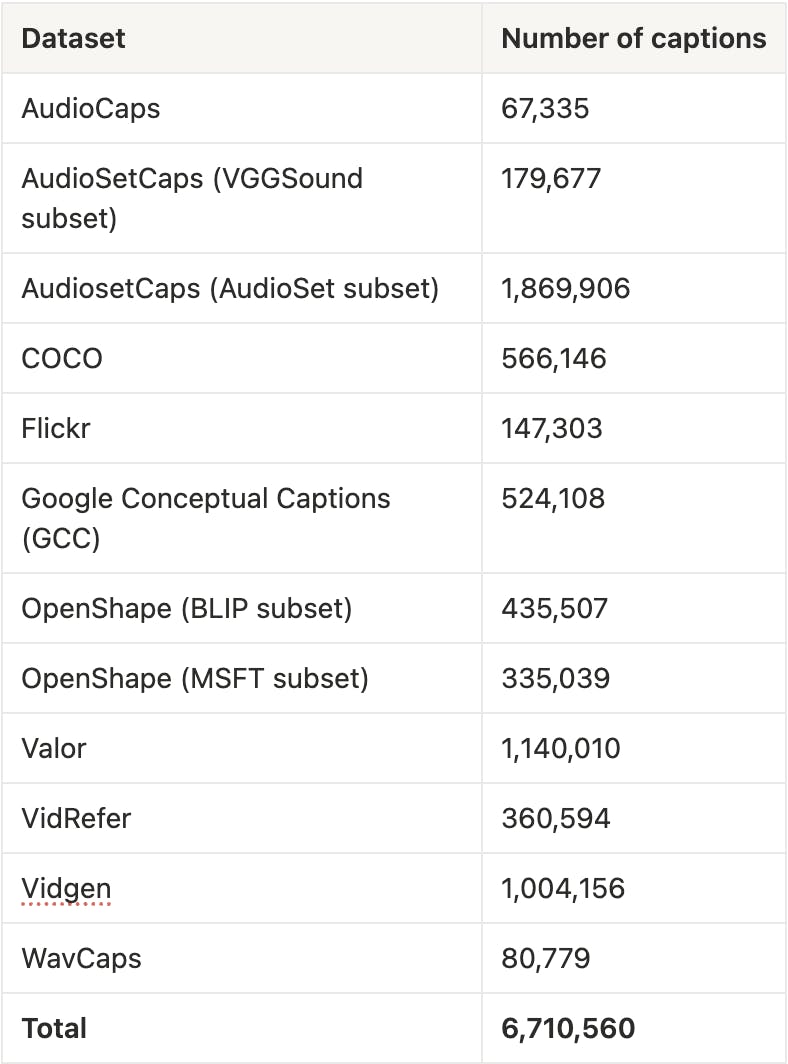Click the misspelled Vidgen word
Screen dimensions: 788x1064
click(x=66, y=888)
